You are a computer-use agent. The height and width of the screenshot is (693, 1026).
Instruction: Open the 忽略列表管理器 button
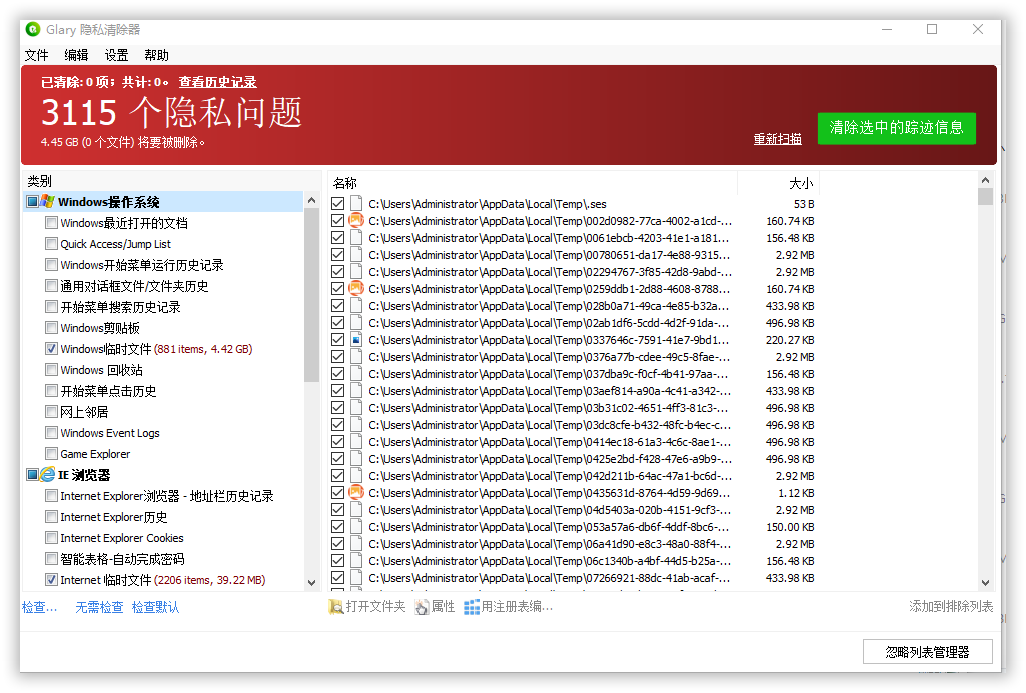tap(927, 652)
